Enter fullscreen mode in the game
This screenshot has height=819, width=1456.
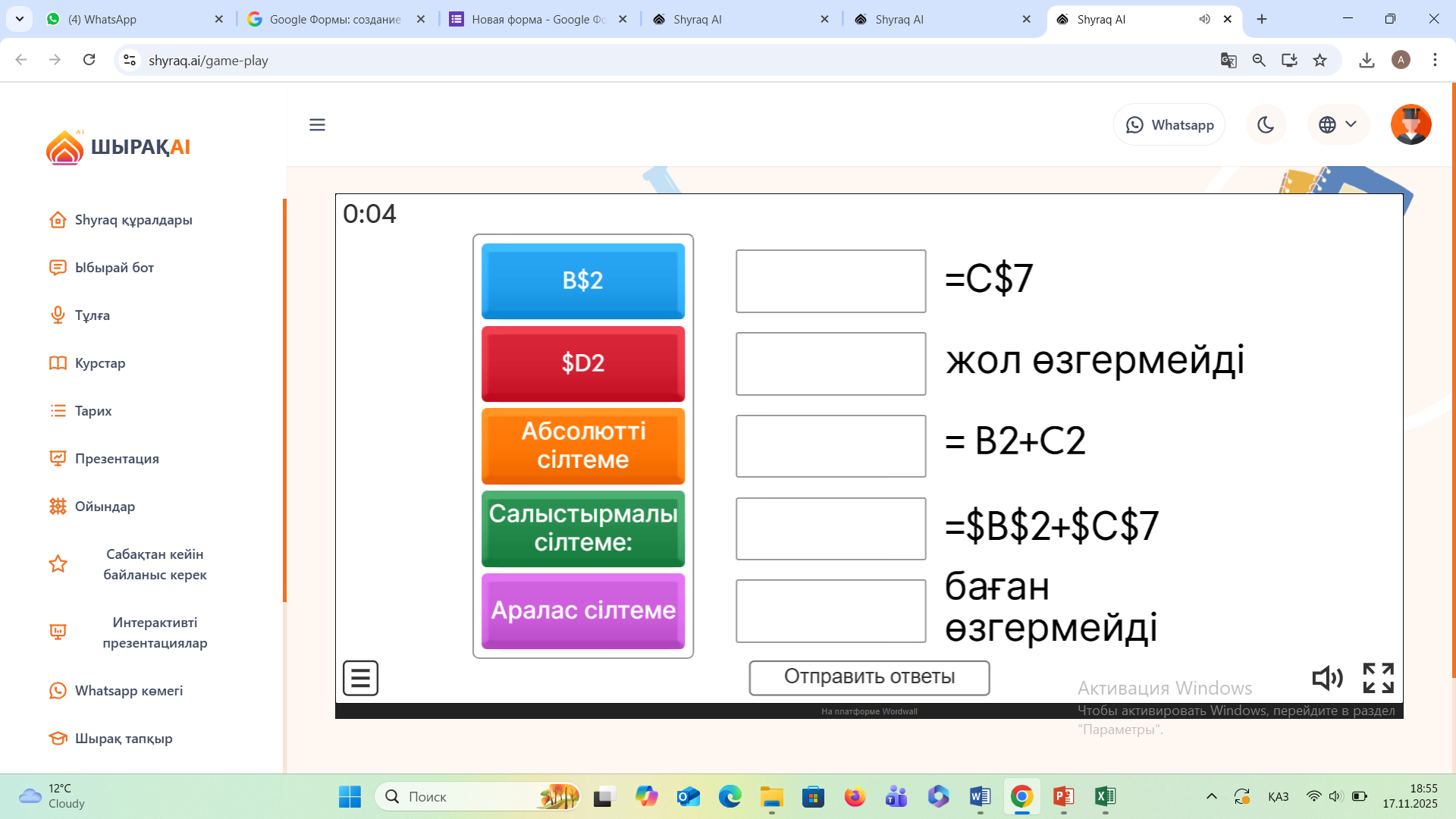pyautogui.click(x=1378, y=678)
